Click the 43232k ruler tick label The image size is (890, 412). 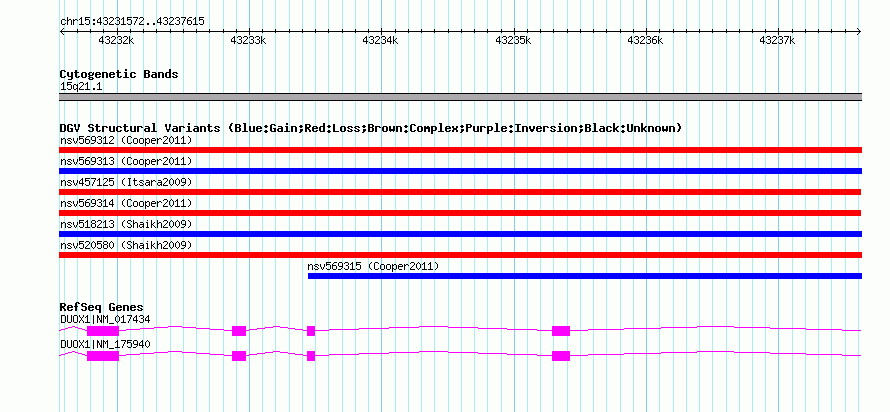[x=116, y=40]
